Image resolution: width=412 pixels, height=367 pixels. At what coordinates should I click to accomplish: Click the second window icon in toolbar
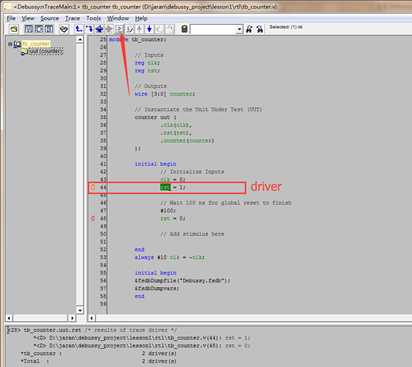[39, 29]
